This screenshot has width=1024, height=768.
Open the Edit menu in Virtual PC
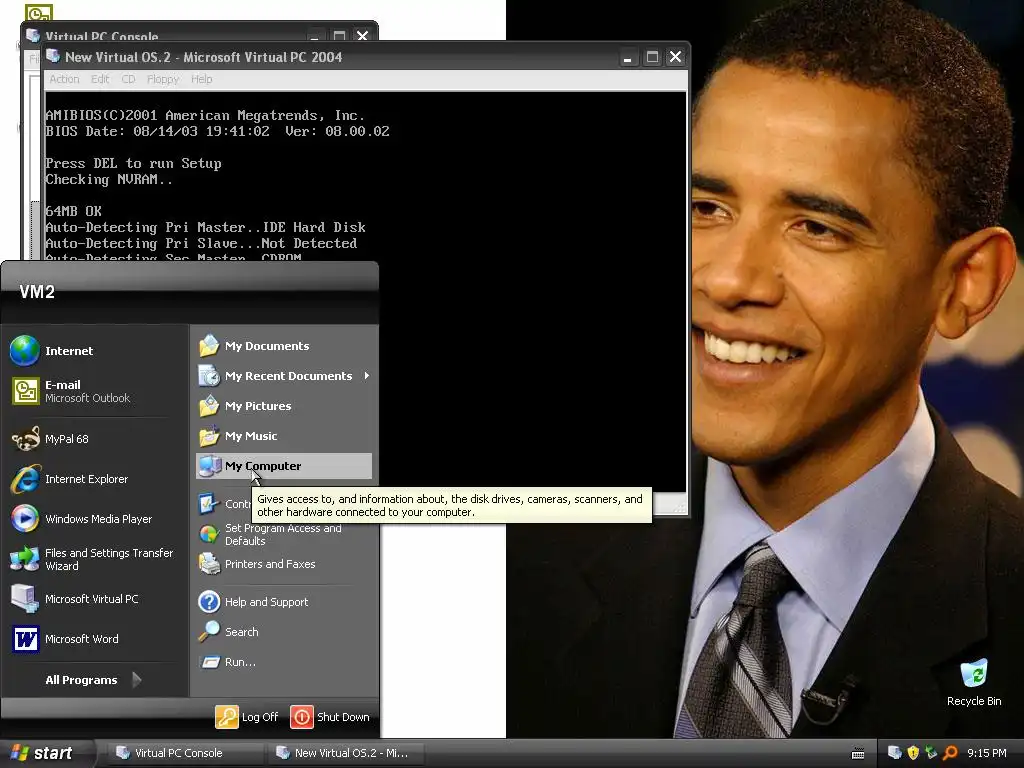coord(100,79)
